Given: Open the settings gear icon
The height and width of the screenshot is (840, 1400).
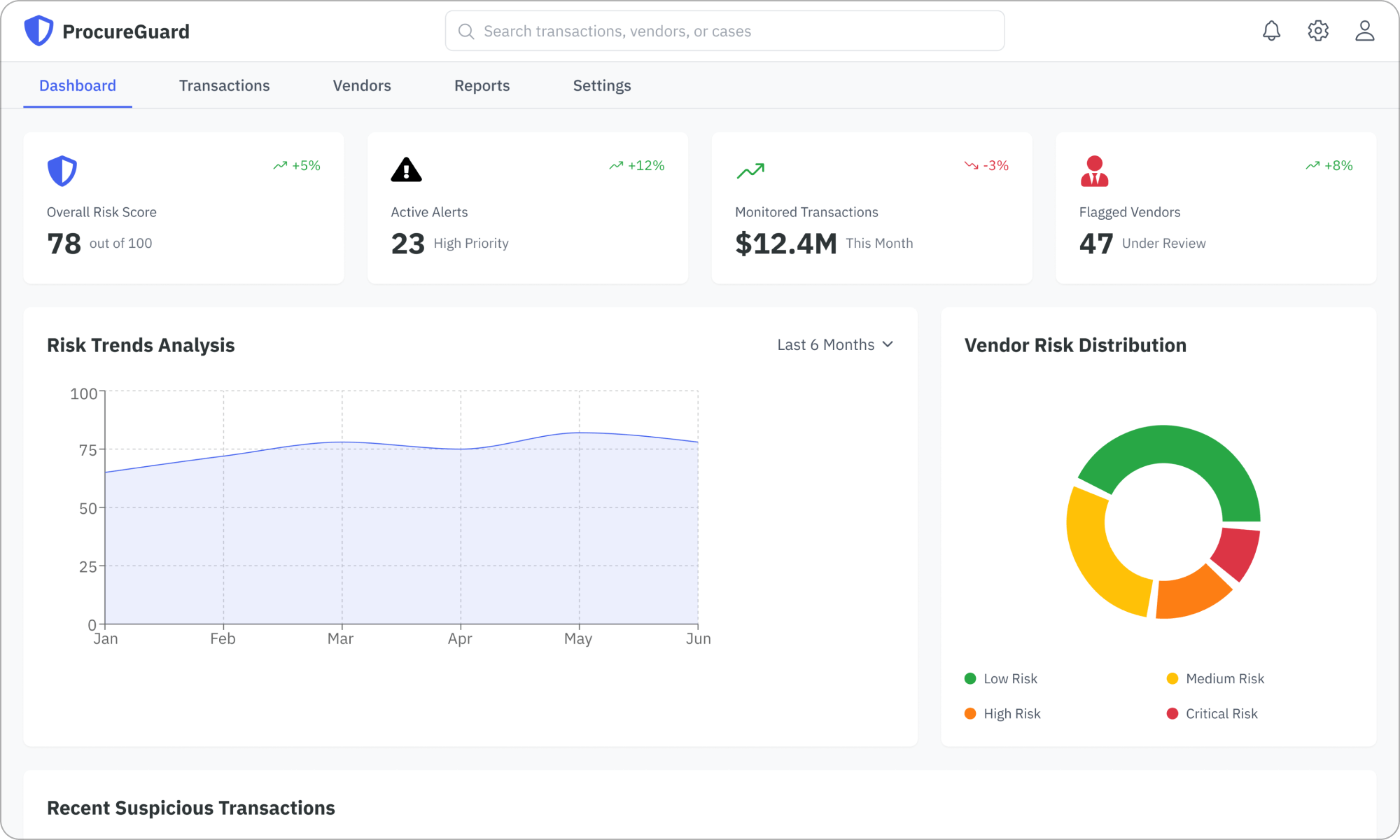Looking at the screenshot, I should [x=1318, y=30].
